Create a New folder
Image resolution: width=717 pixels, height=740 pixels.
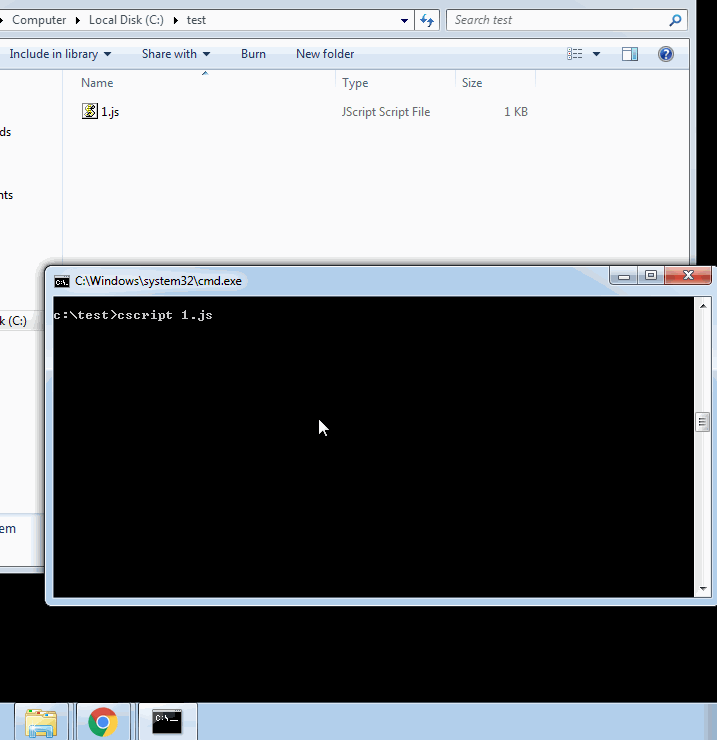(325, 54)
